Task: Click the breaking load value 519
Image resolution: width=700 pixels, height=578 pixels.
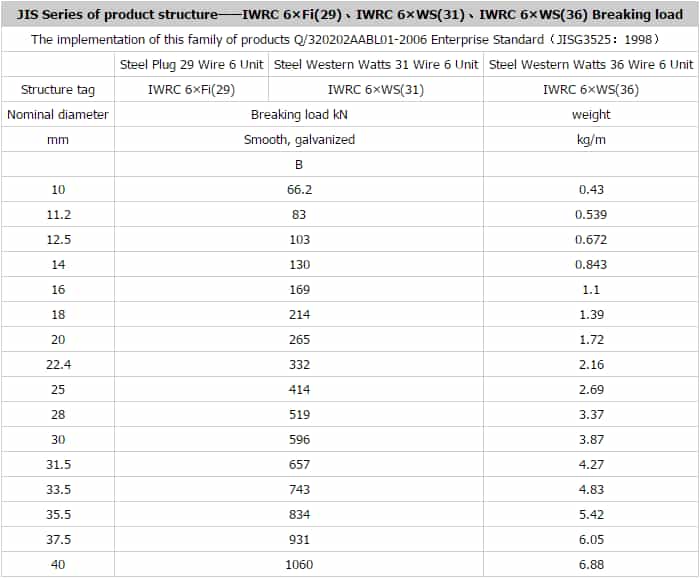Action: [x=299, y=414]
